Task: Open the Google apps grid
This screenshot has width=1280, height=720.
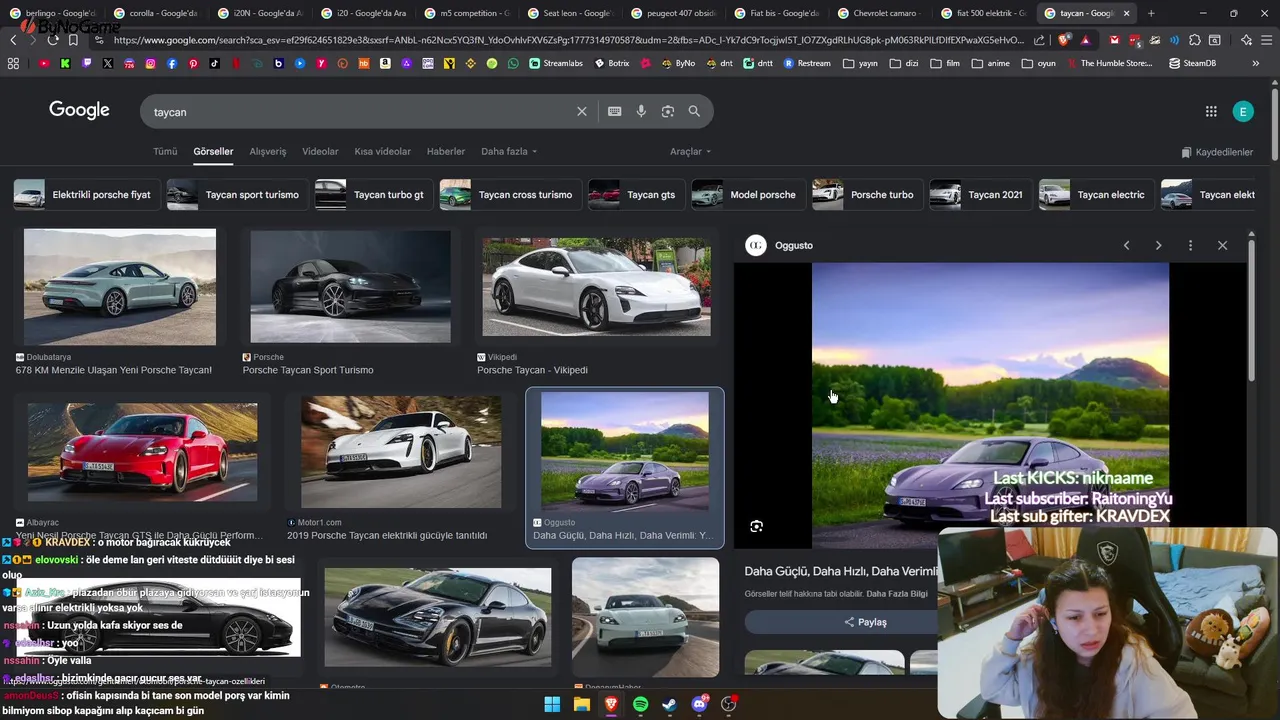Action: [1211, 112]
